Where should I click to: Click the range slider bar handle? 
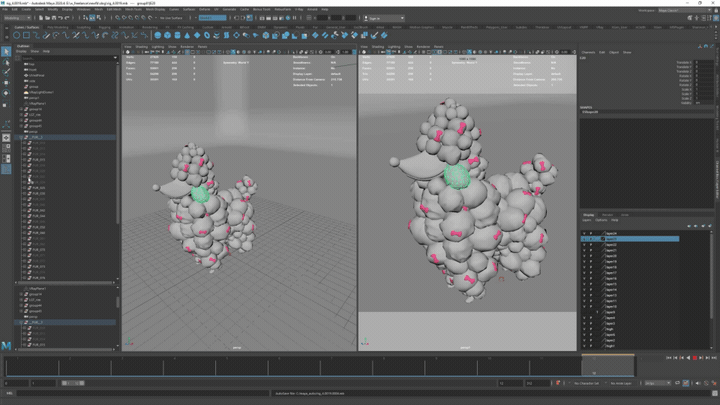[73, 383]
